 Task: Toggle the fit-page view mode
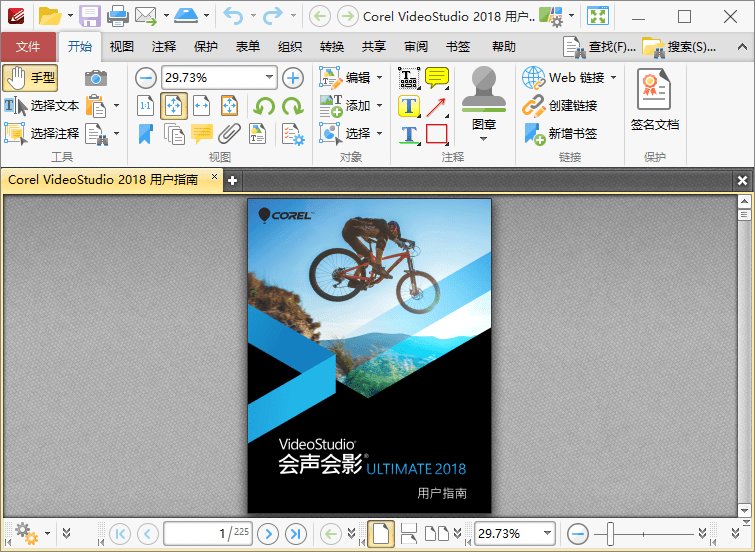pos(174,106)
